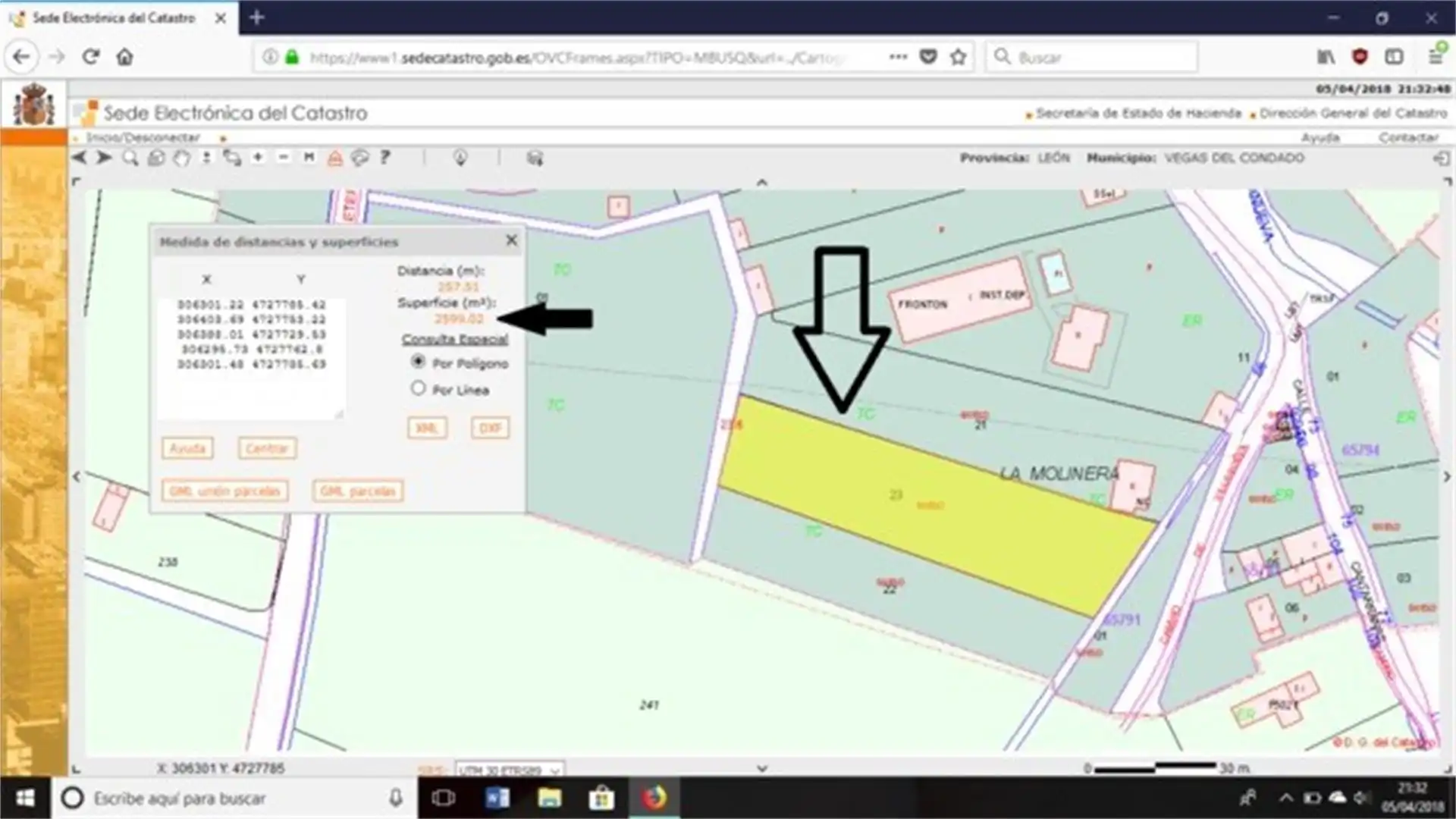Pan map west with left arrow

click(x=76, y=476)
